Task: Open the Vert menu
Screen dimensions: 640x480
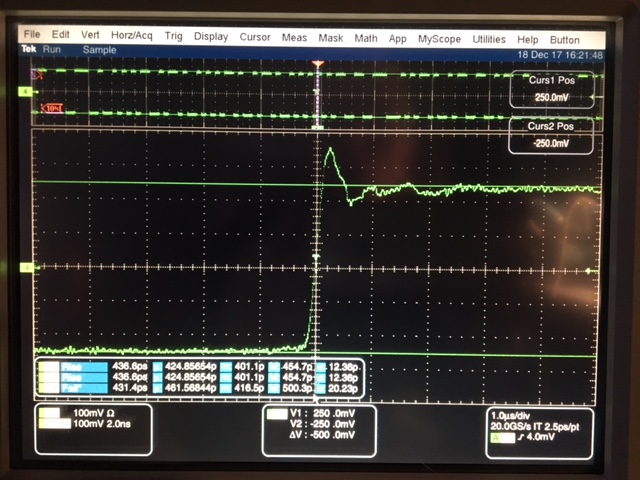Action: [90, 35]
